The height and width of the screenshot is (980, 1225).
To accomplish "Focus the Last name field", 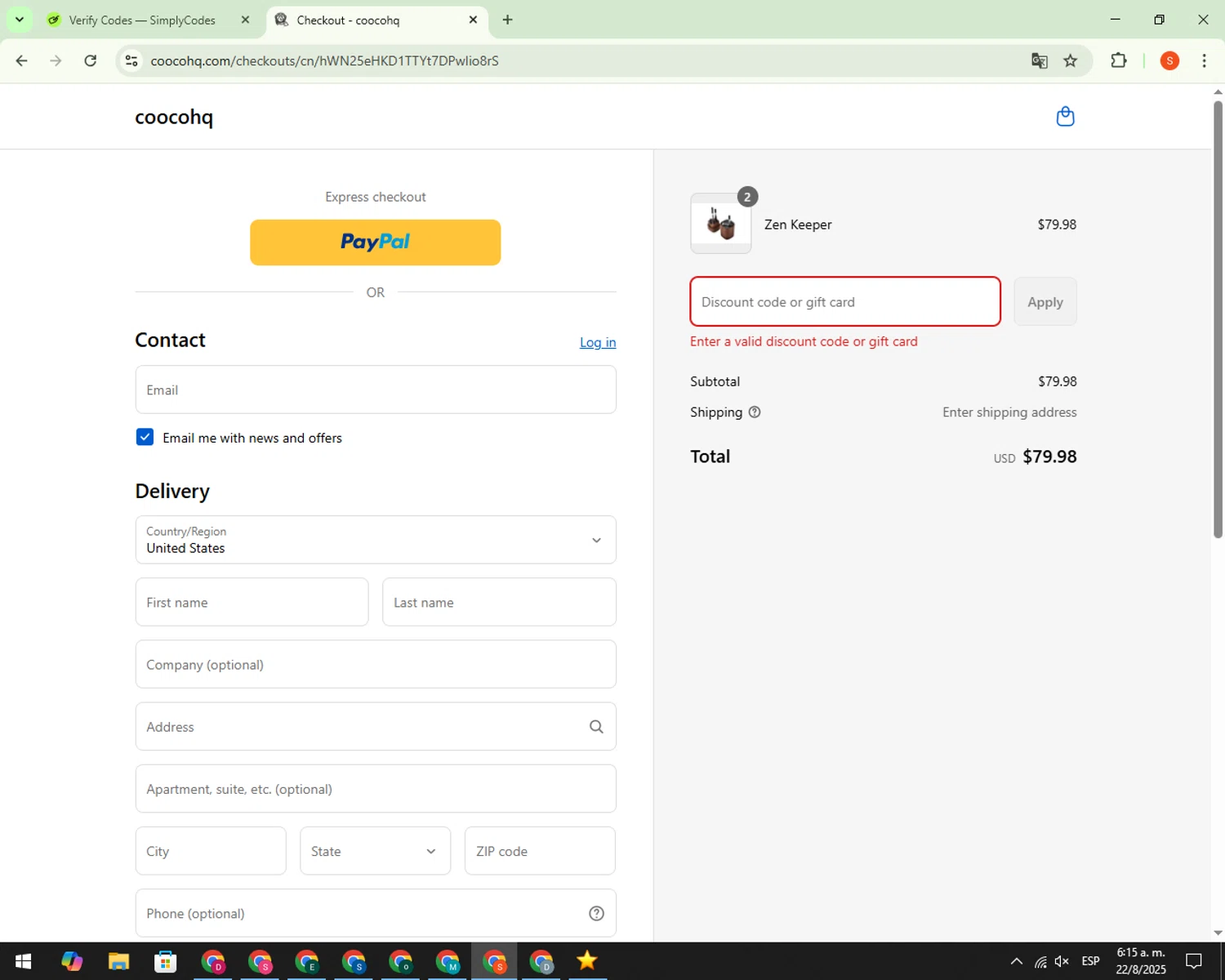I will coord(499,602).
